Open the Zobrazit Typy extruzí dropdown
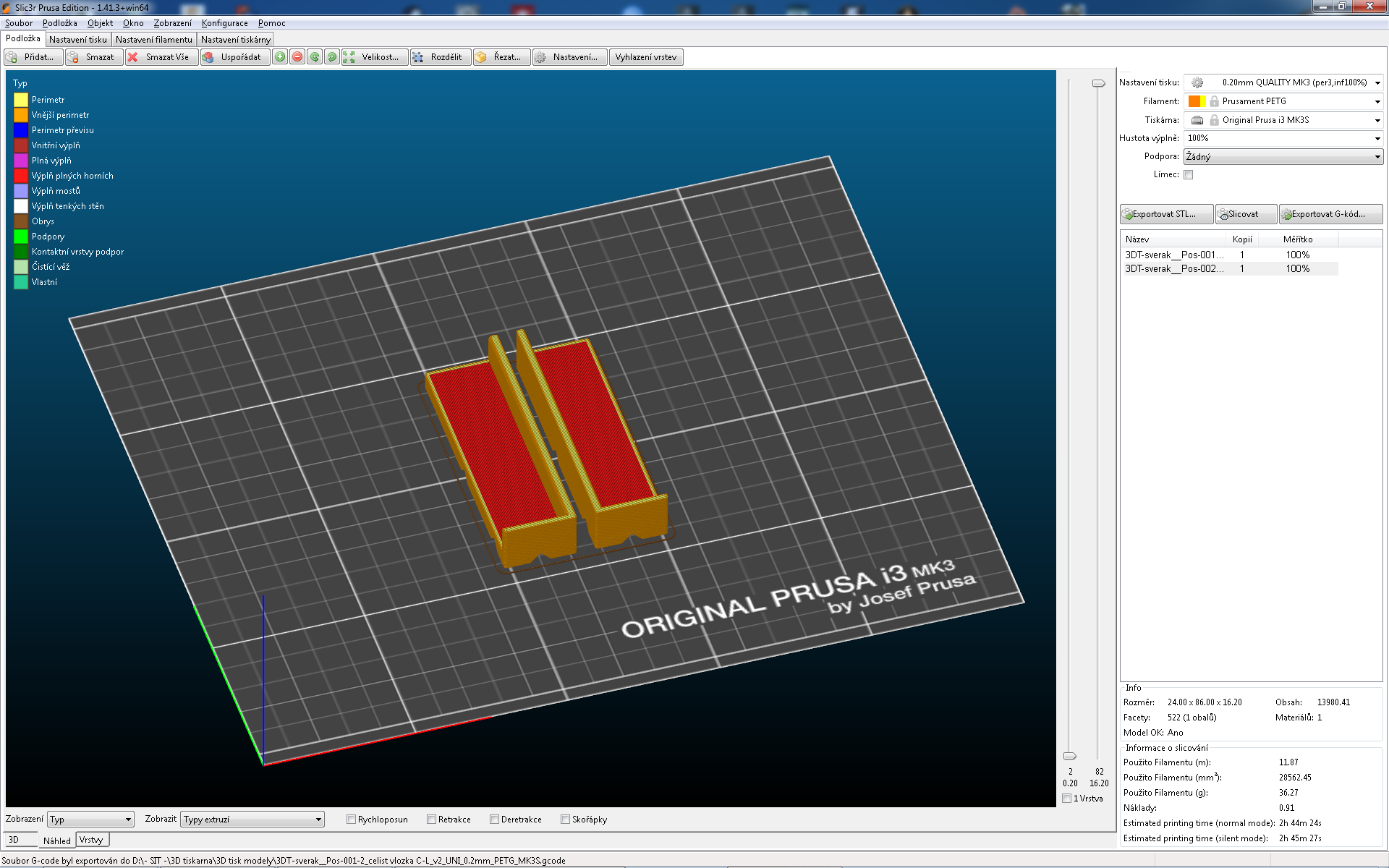Viewport: 1389px width, 868px height. click(x=252, y=820)
